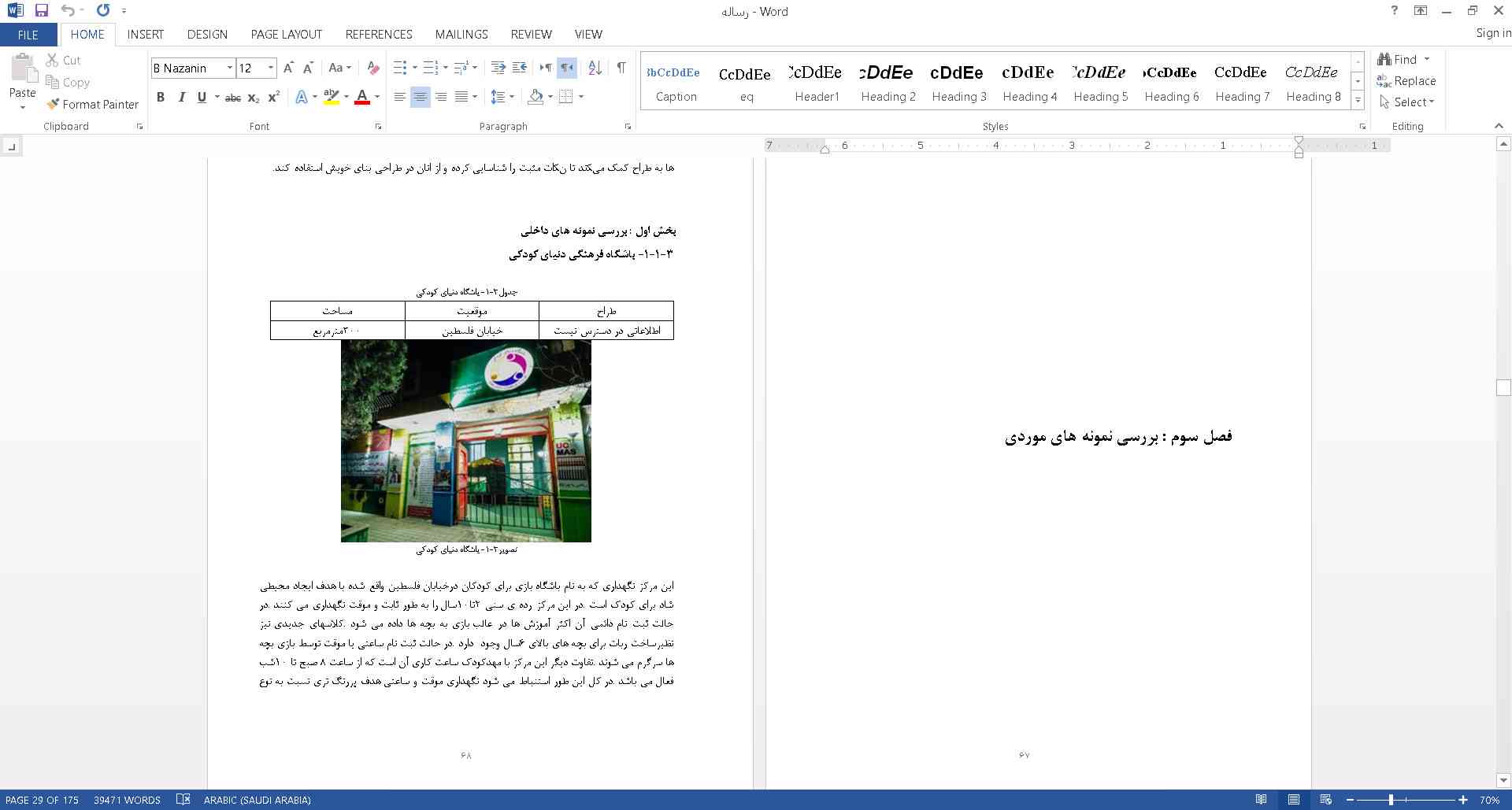The image size is (1512, 810).
Task: Set left-to-right text direction
Action: coord(545,68)
